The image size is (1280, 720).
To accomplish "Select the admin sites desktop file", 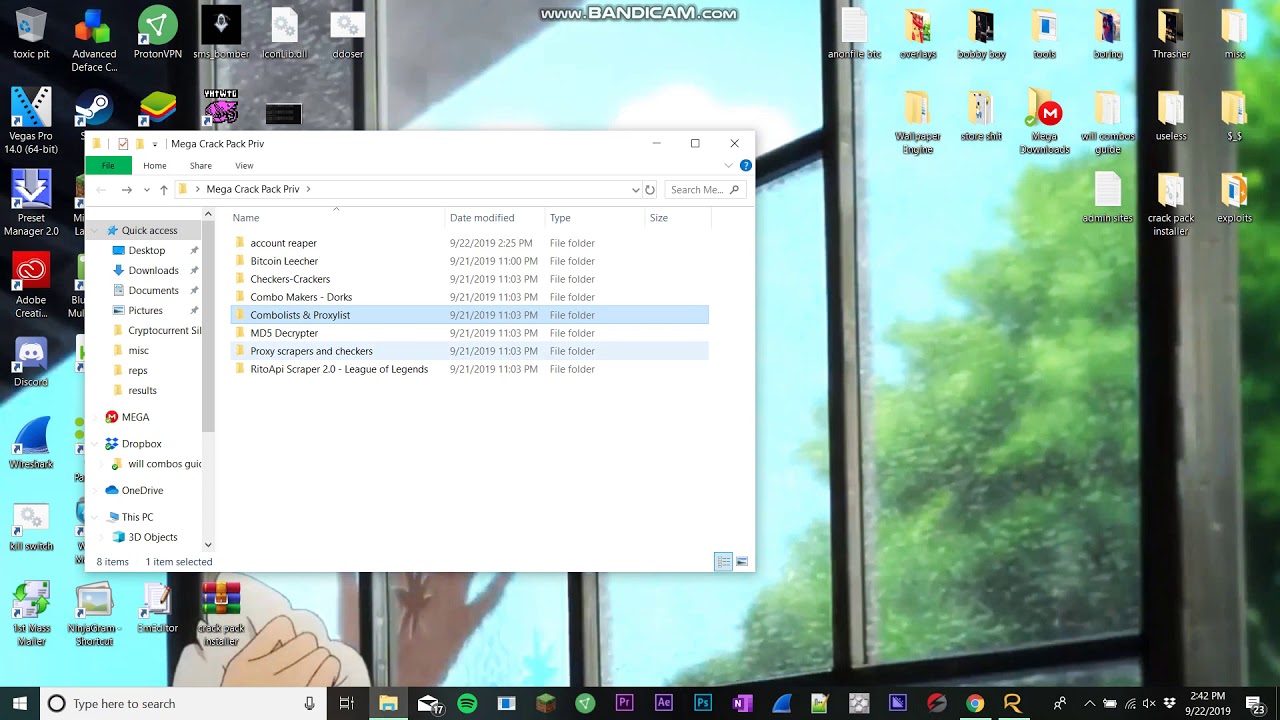I will [x=1108, y=198].
